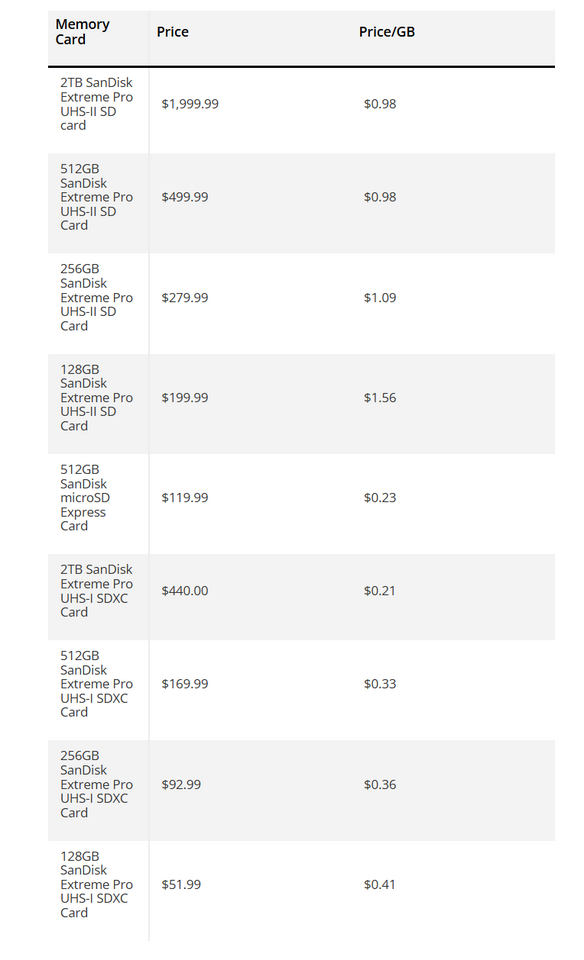Select the 128GB Extreme Pro UHS-II SD Card name
The image size is (584, 960).
tap(96, 398)
